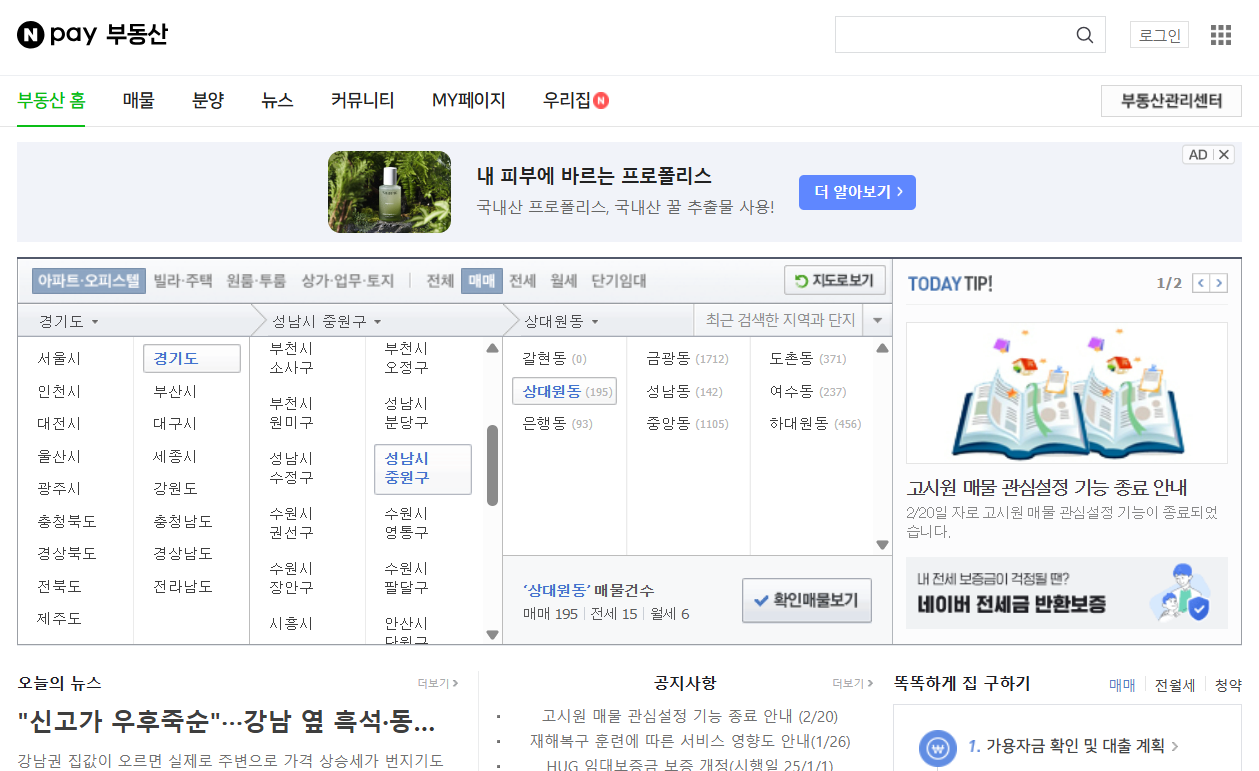
Task: Click neighborhood list scroll up arrow
Action: click(x=882, y=349)
